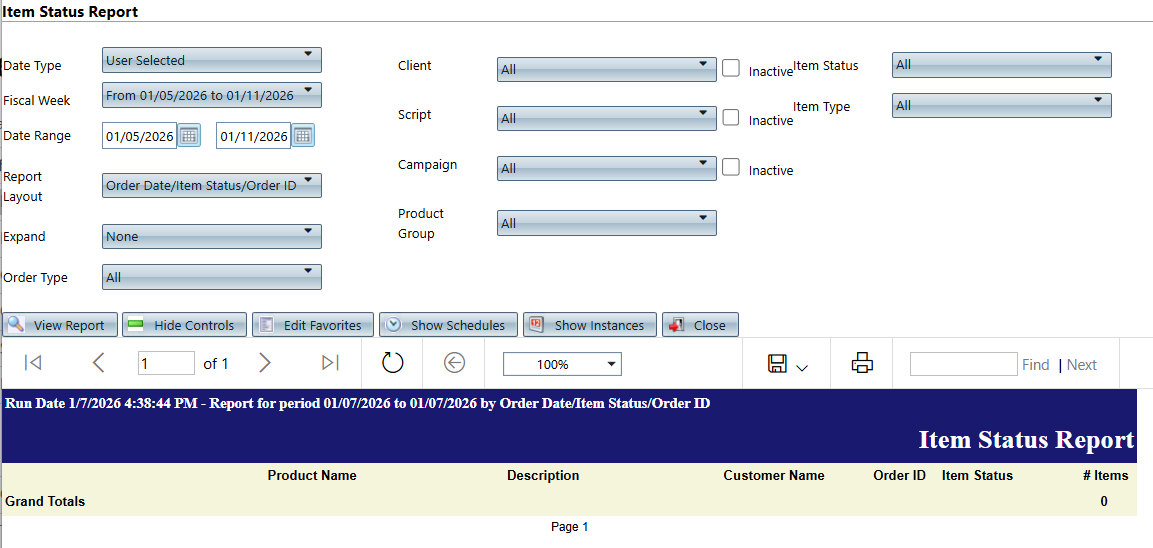This screenshot has width=1153, height=548.
Task: Open the save/export report menu
Action: coord(787,364)
